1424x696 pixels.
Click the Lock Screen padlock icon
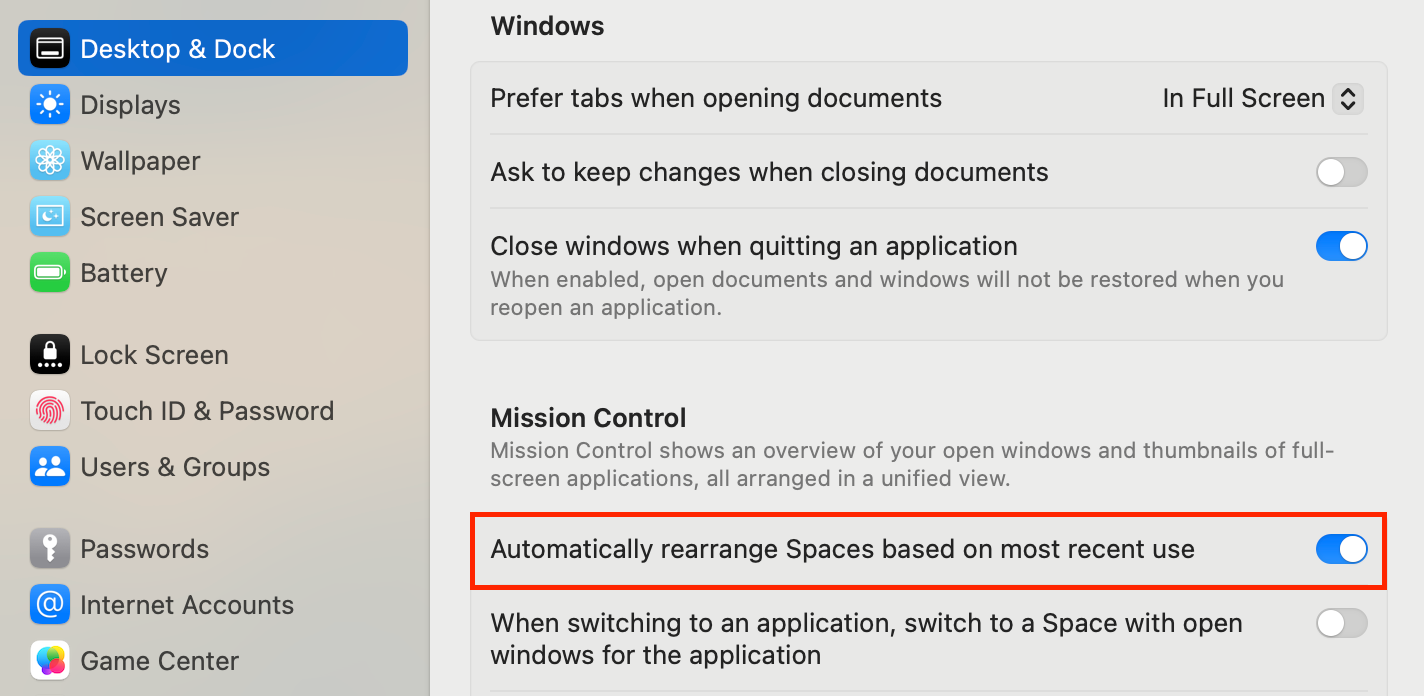tap(50, 354)
